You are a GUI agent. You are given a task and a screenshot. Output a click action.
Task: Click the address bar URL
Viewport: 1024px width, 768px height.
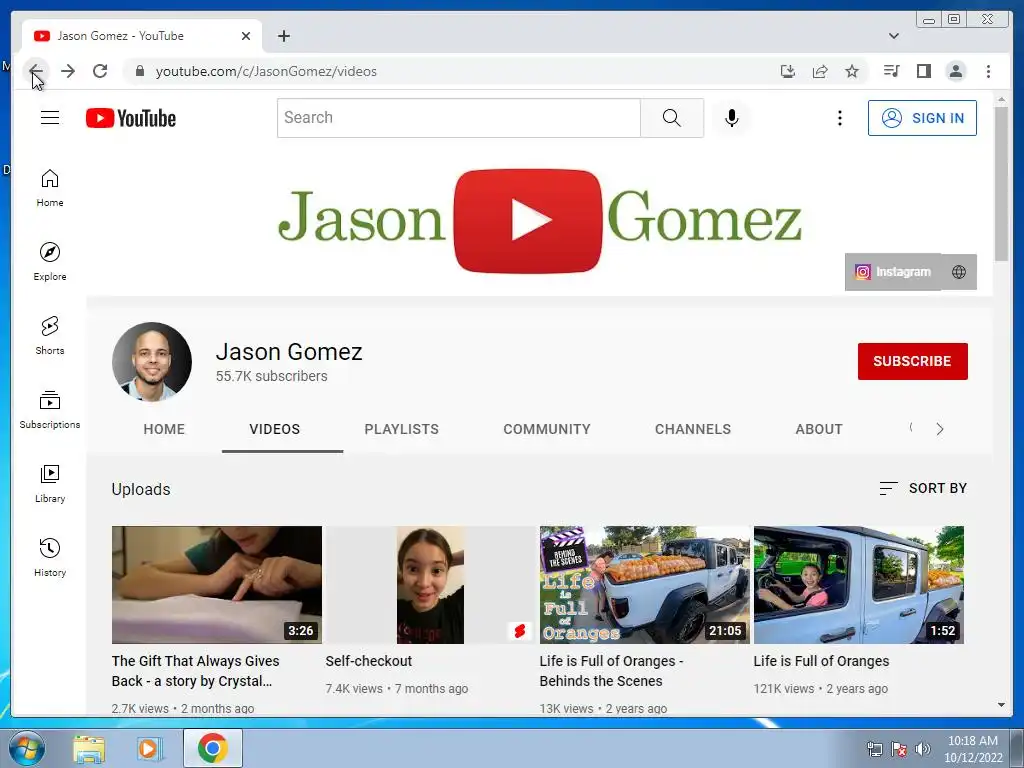[x=266, y=71]
